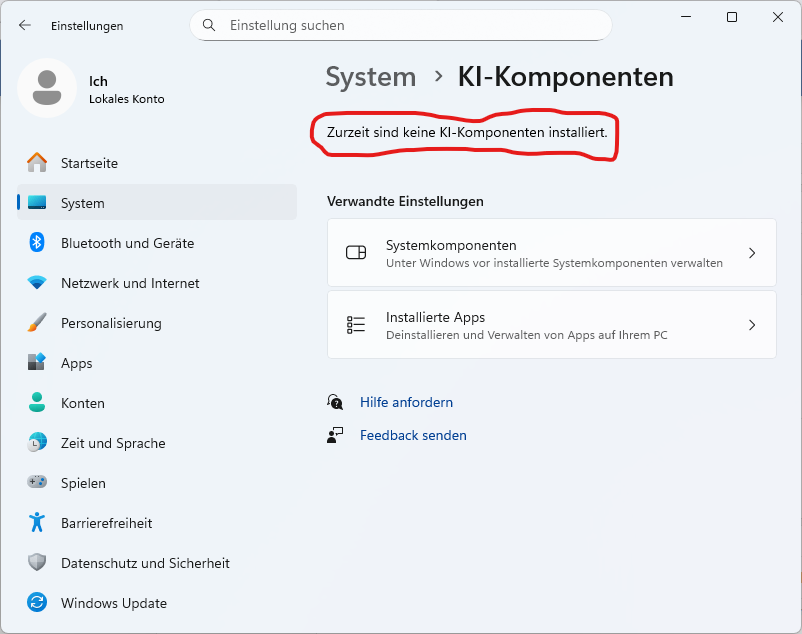The width and height of the screenshot is (802, 634).
Task: Click the Installierte Apps list icon
Action: click(x=356, y=325)
